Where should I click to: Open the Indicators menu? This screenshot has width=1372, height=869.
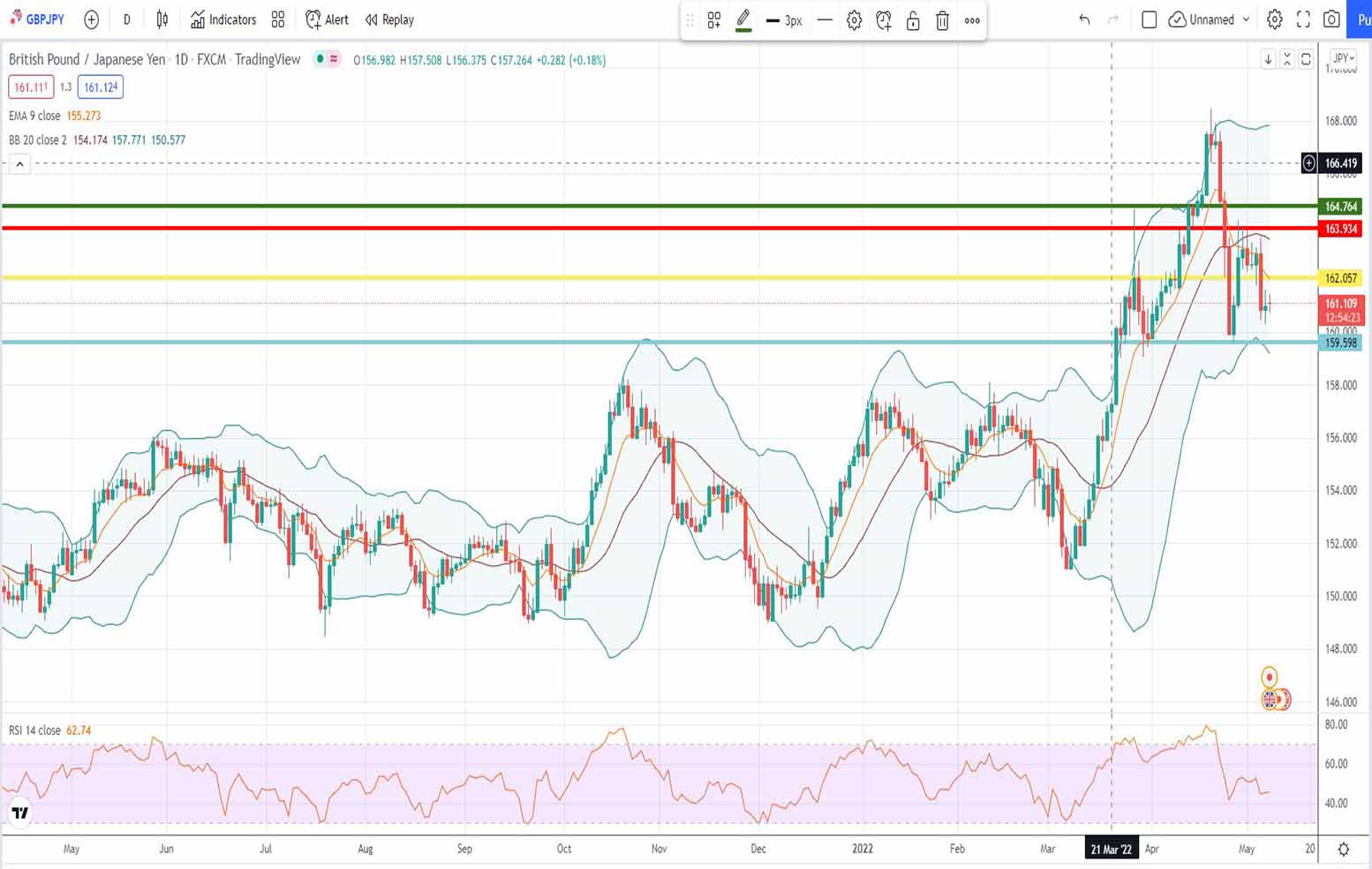pos(224,19)
